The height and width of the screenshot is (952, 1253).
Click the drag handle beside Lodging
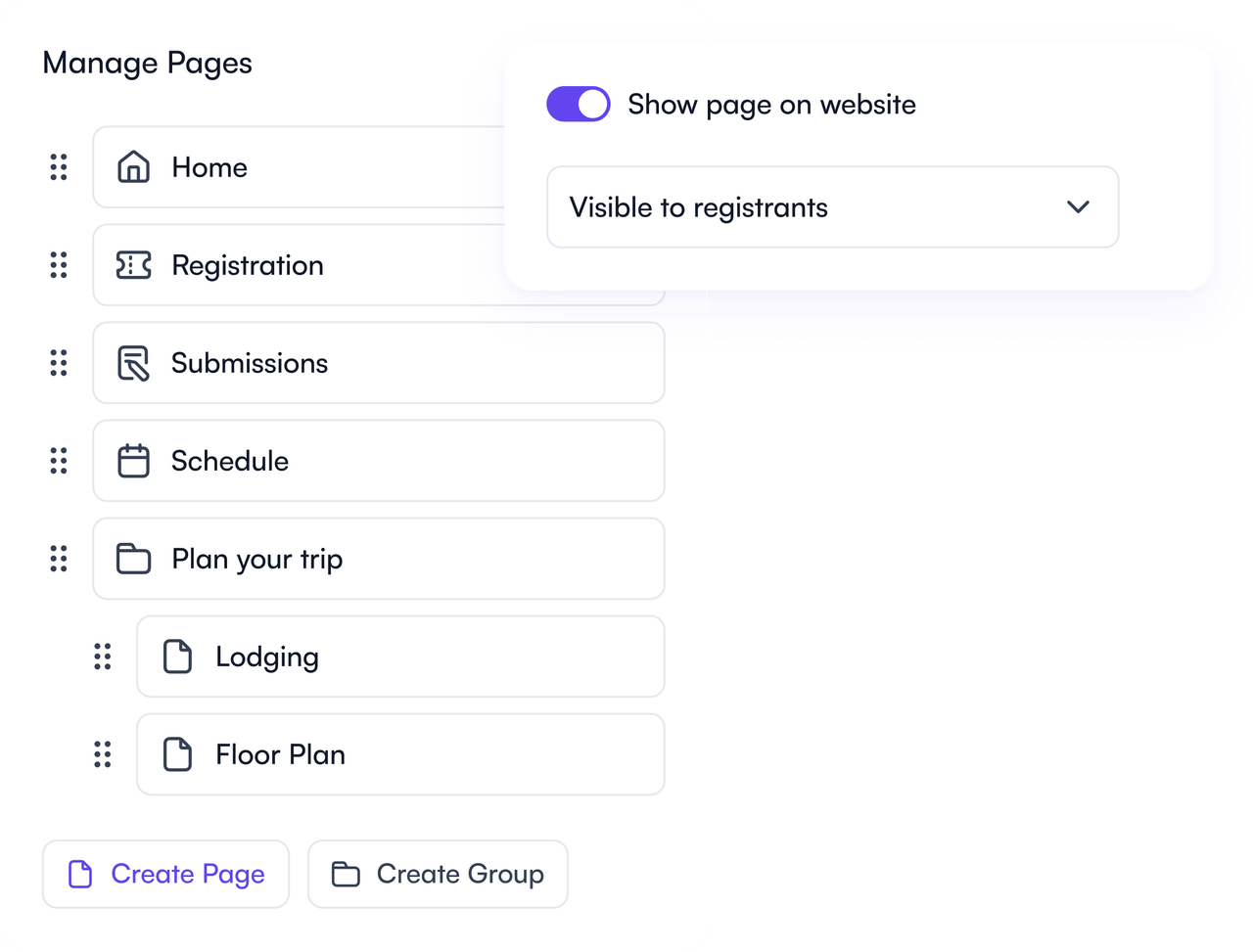(x=103, y=657)
